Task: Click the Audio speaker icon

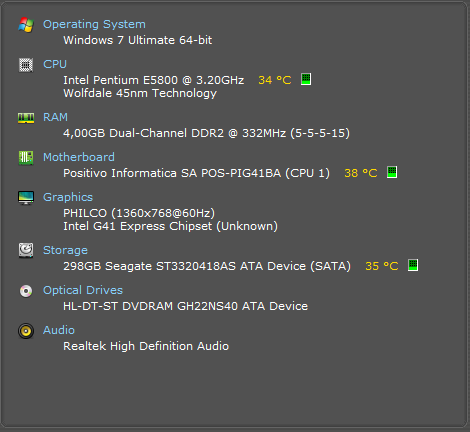Action: coord(26,331)
